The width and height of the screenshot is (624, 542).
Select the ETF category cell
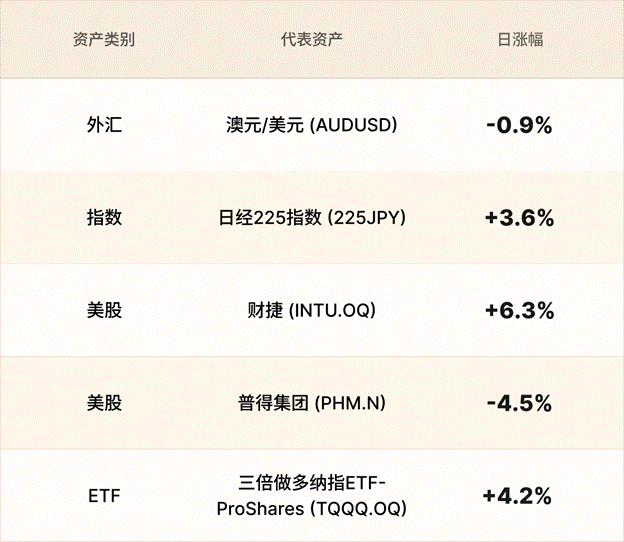[x=104, y=496]
